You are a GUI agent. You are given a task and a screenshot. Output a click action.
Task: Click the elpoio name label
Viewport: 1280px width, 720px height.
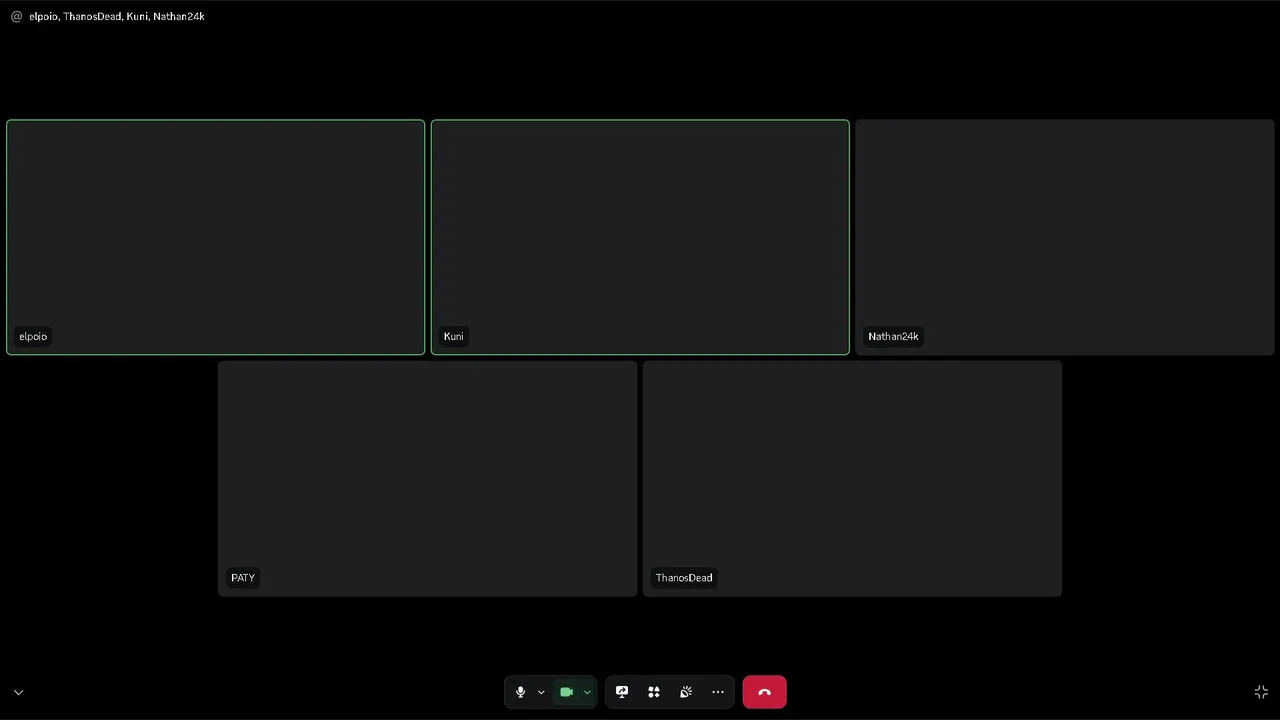(x=33, y=336)
